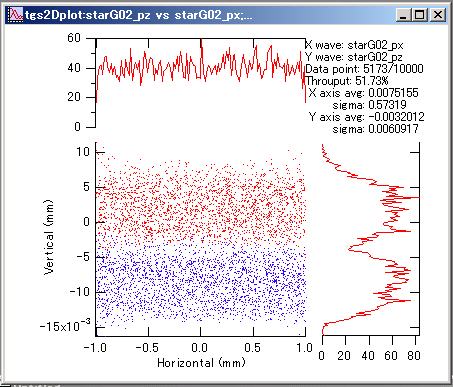Click 'X axis avg: 0.0075155' value

point(363,93)
